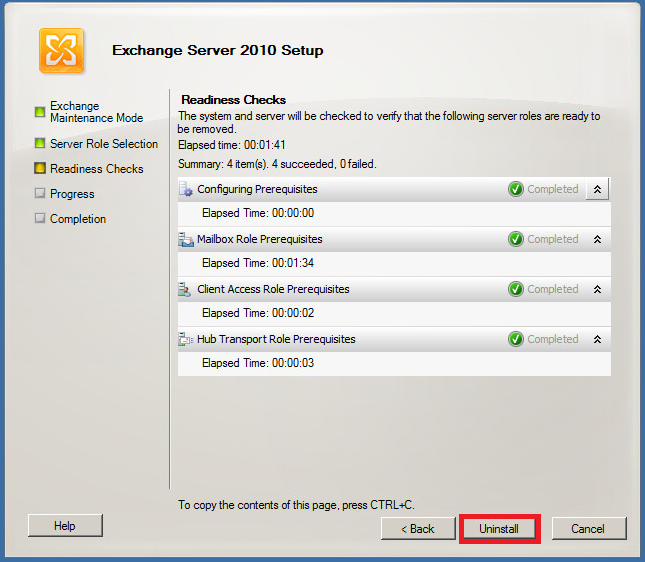Click the 'Elapsed time: 00:01:41' total line
Image resolution: width=645 pixels, height=562 pixels.
[x=232, y=145]
